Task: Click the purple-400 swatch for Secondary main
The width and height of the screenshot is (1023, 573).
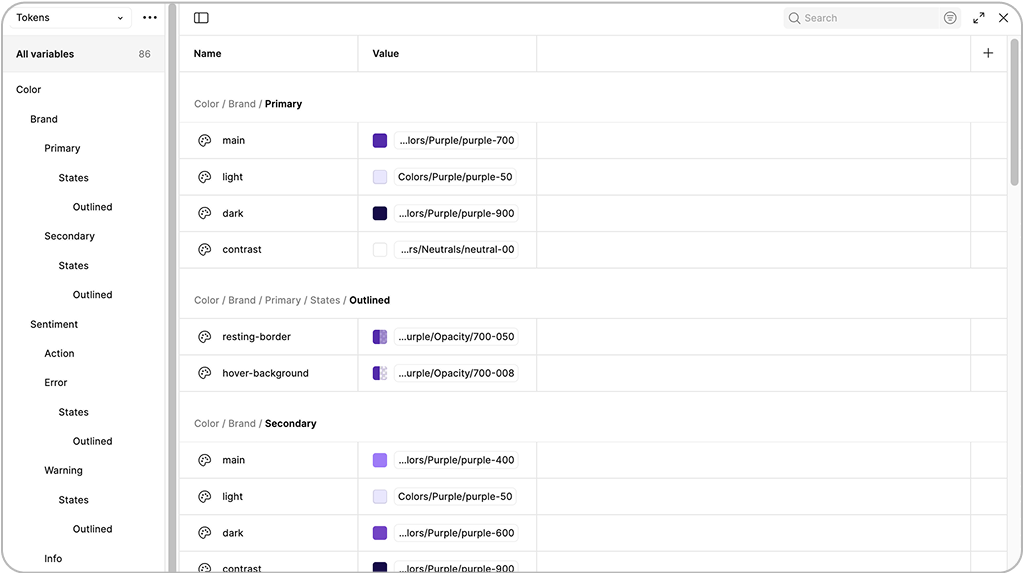Action: tap(380, 460)
